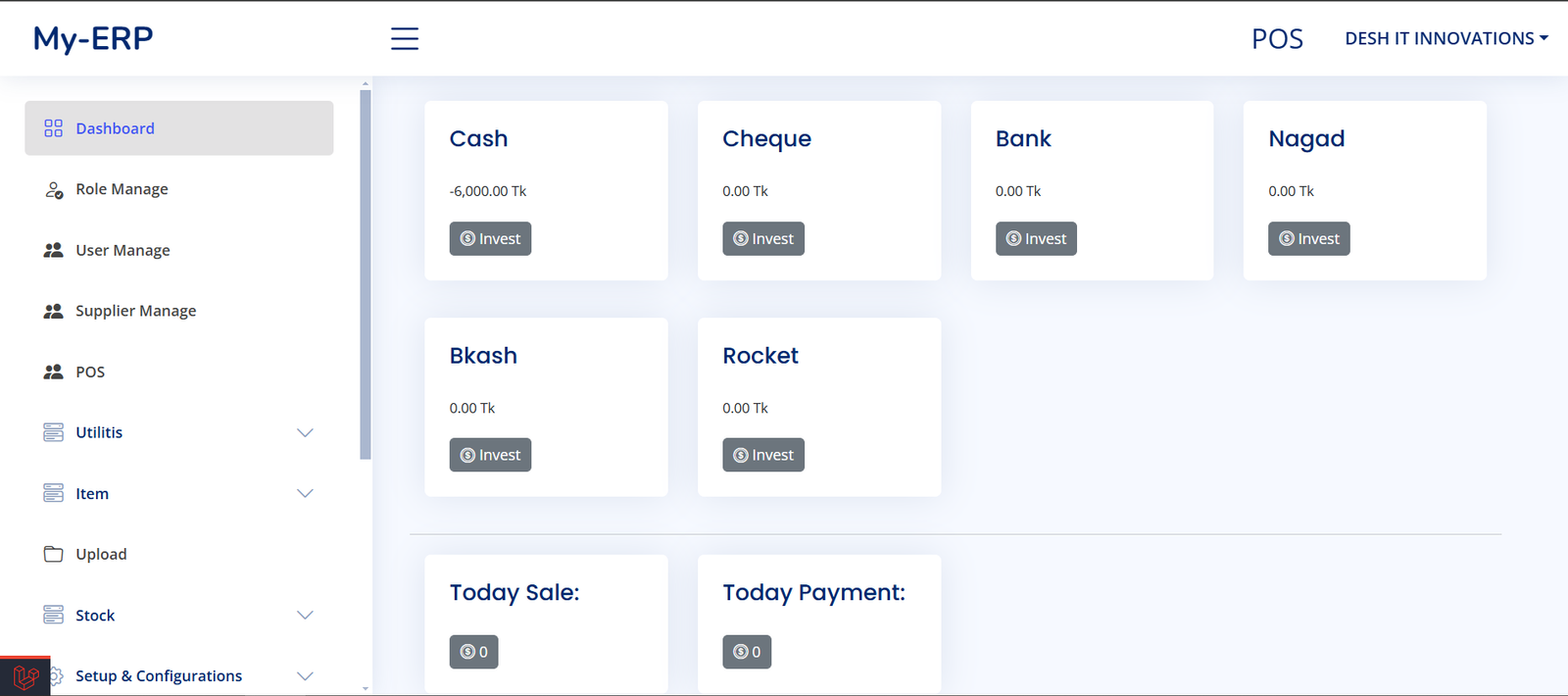Open POS from the sidebar menu
This screenshot has width=1568, height=696.
tap(90, 372)
